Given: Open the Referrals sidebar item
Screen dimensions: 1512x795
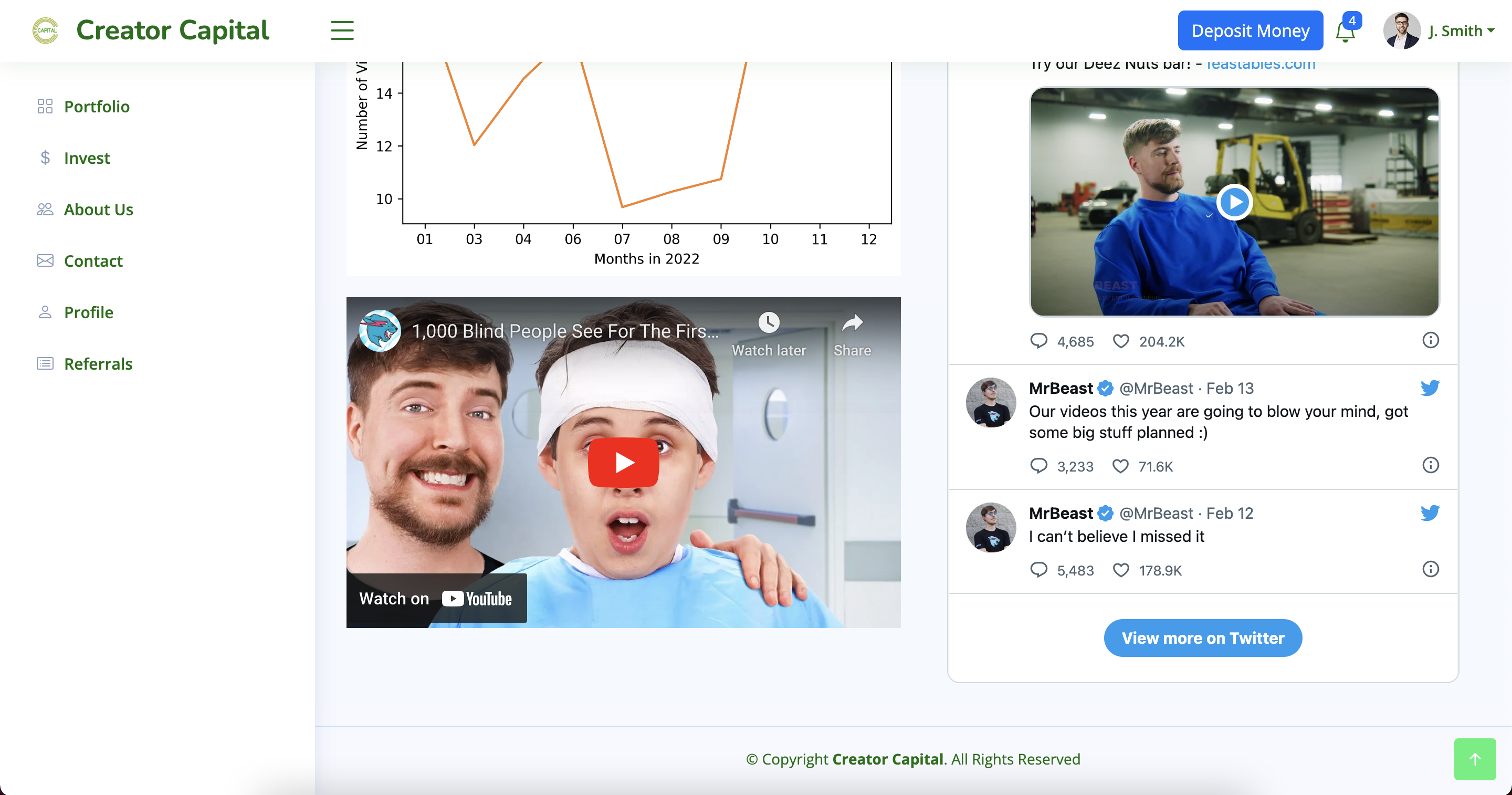Looking at the screenshot, I should (x=98, y=363).
